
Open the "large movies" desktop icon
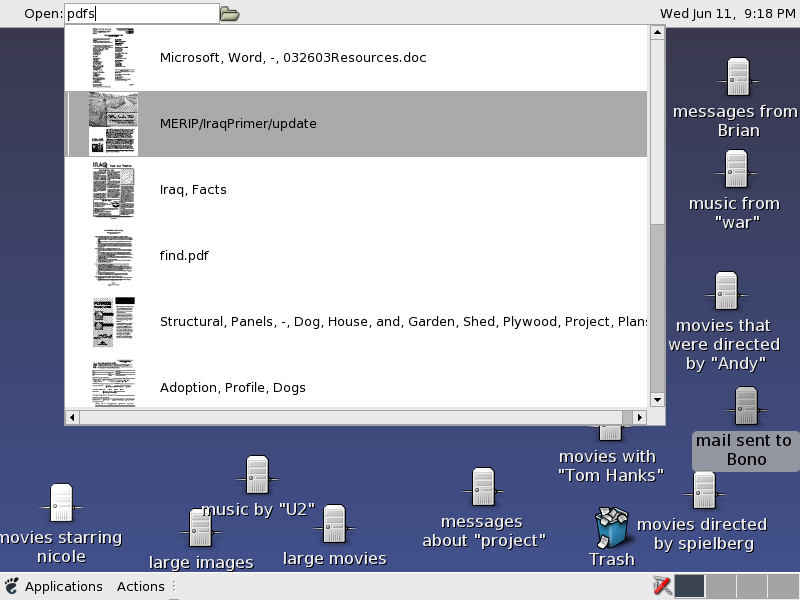(334, 525)
